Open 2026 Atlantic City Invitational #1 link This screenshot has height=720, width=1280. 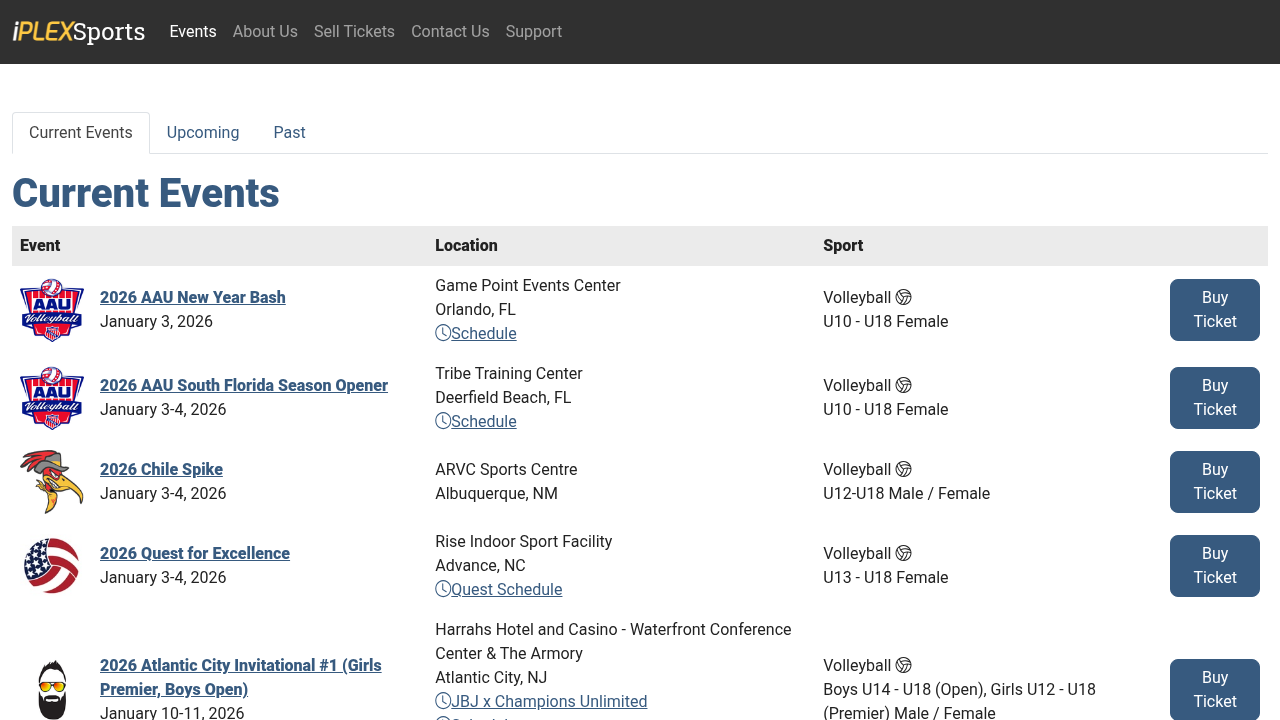(x=241, y=677)
